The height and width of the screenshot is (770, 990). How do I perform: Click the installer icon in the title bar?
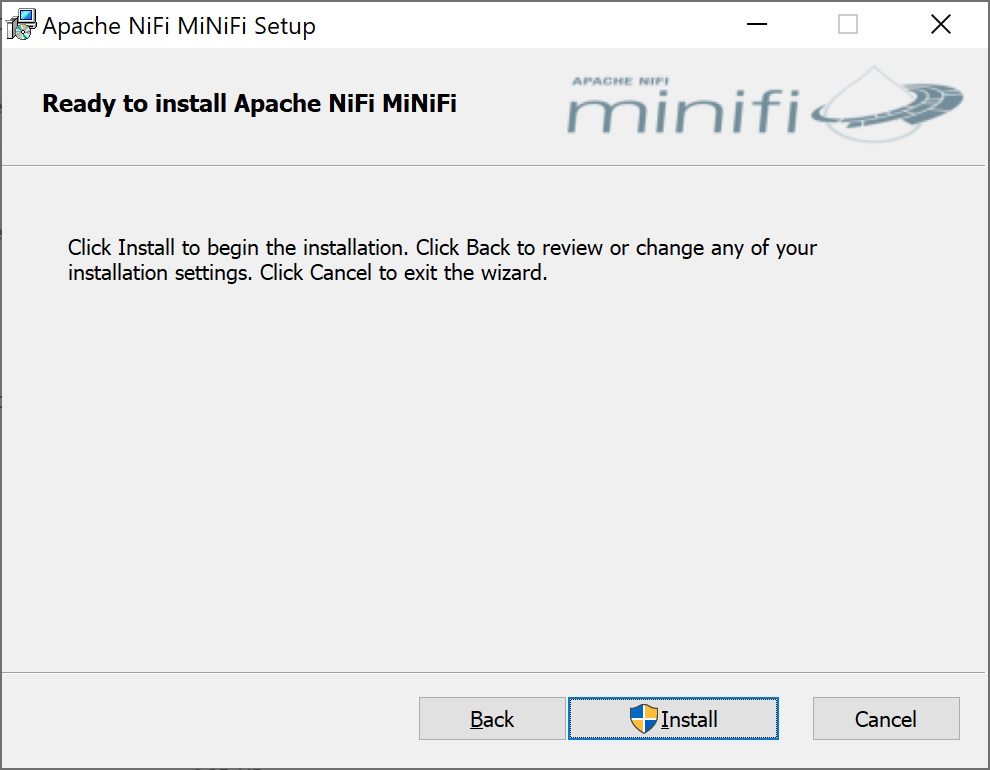click(x=21, y=25)
